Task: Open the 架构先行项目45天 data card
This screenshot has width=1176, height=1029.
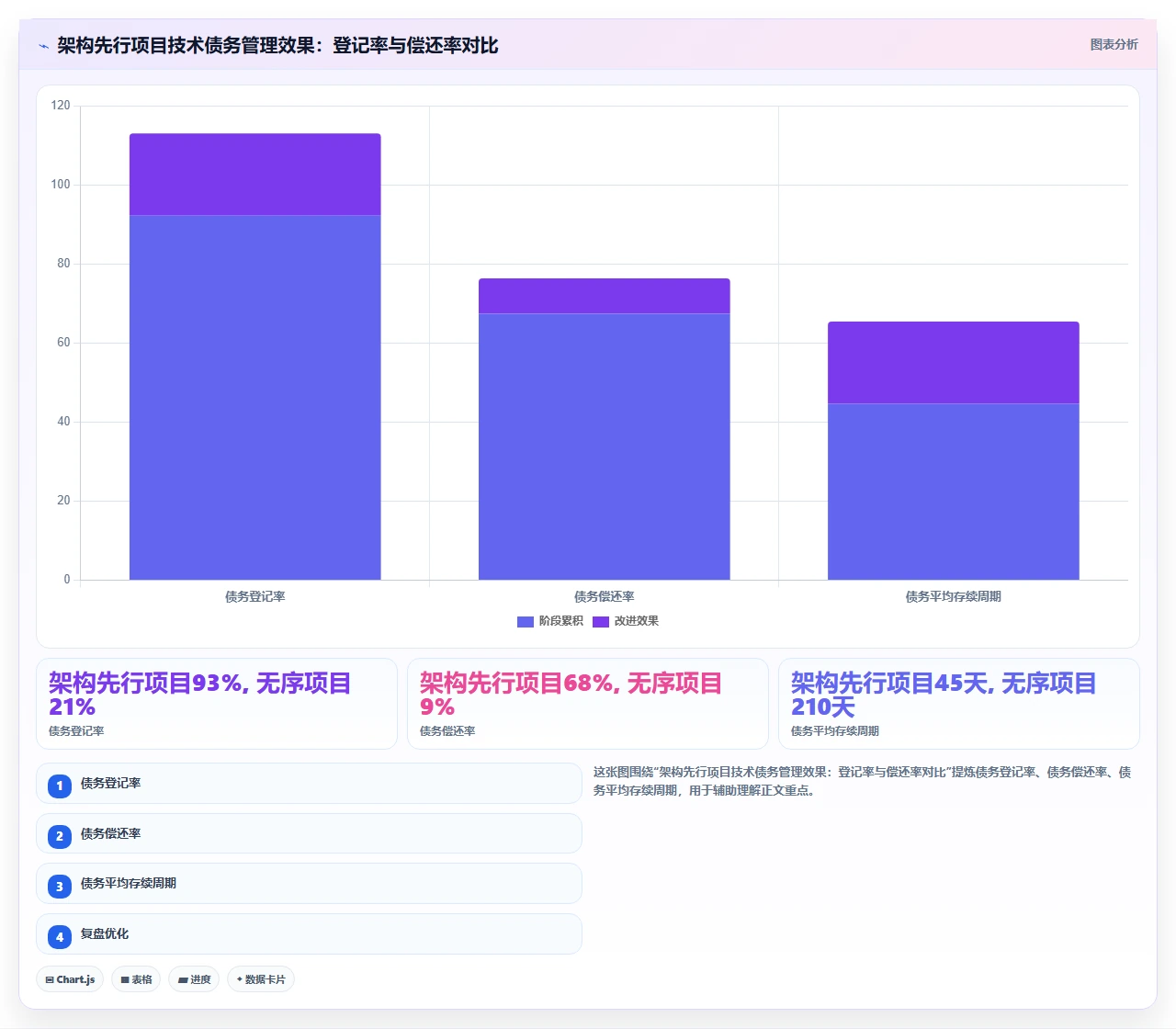Action: point(959,704)
